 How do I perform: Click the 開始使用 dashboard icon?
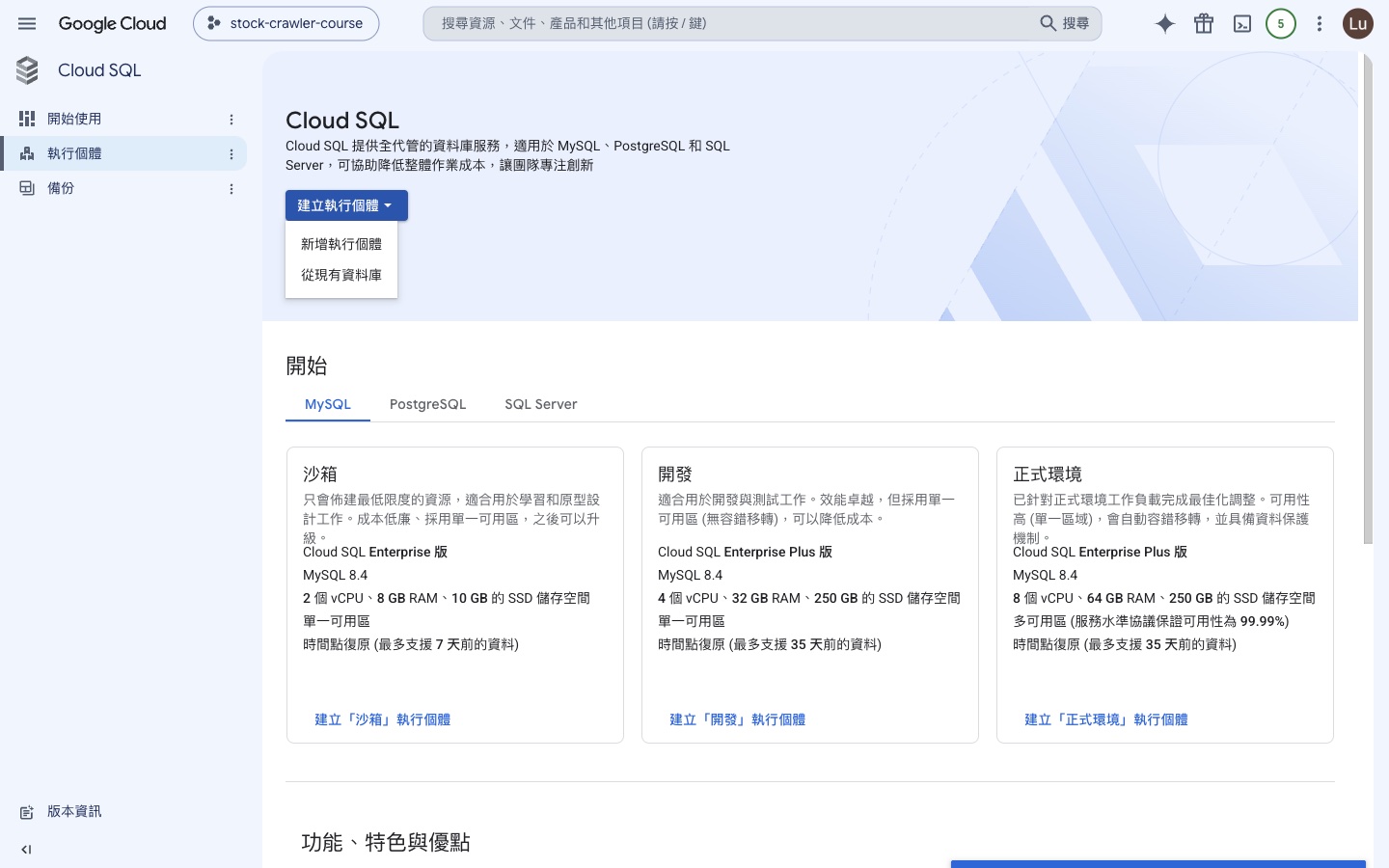click(x=27, y=119)
